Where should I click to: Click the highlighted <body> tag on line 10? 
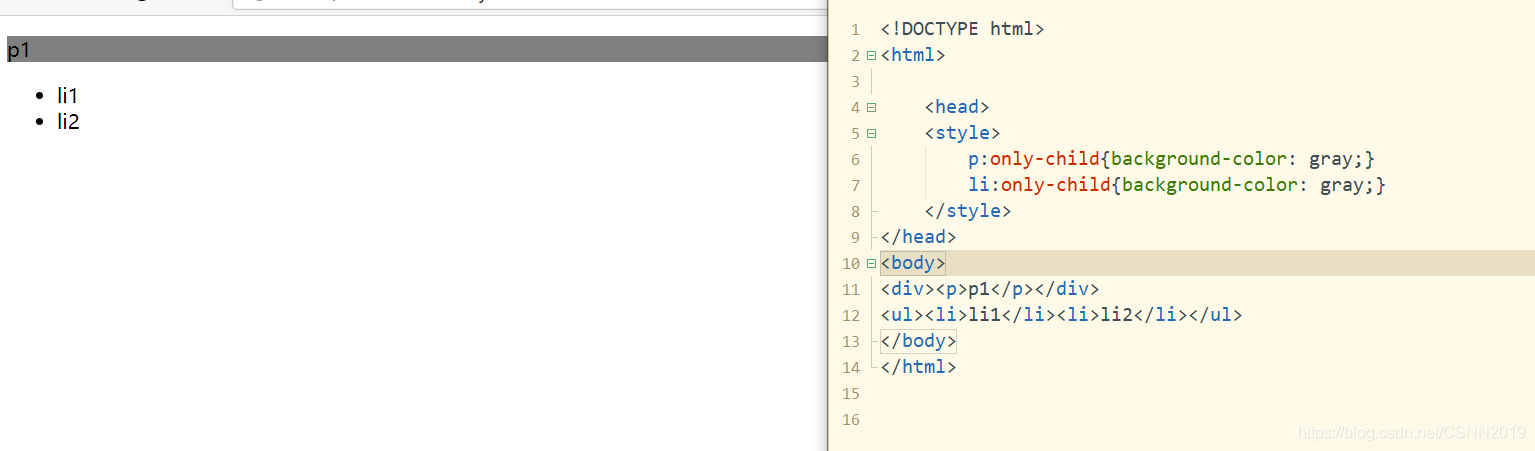click(913, 263)
